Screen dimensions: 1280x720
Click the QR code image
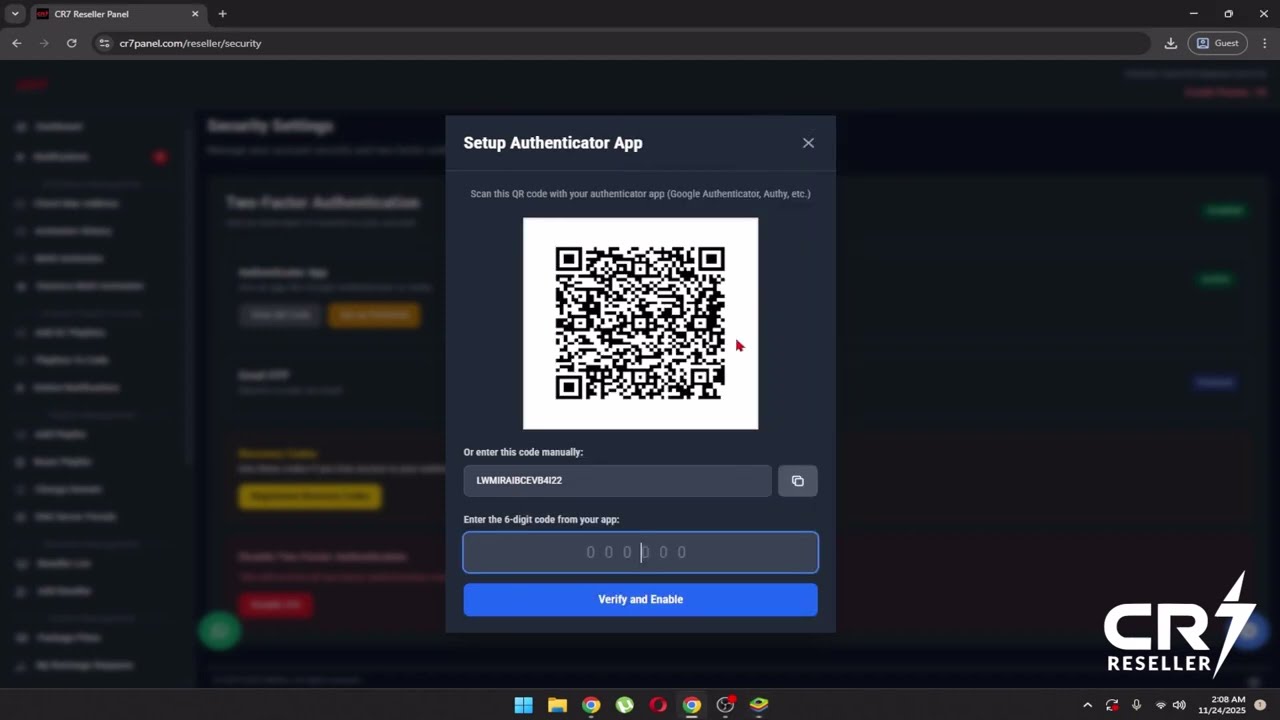point(640,323)
